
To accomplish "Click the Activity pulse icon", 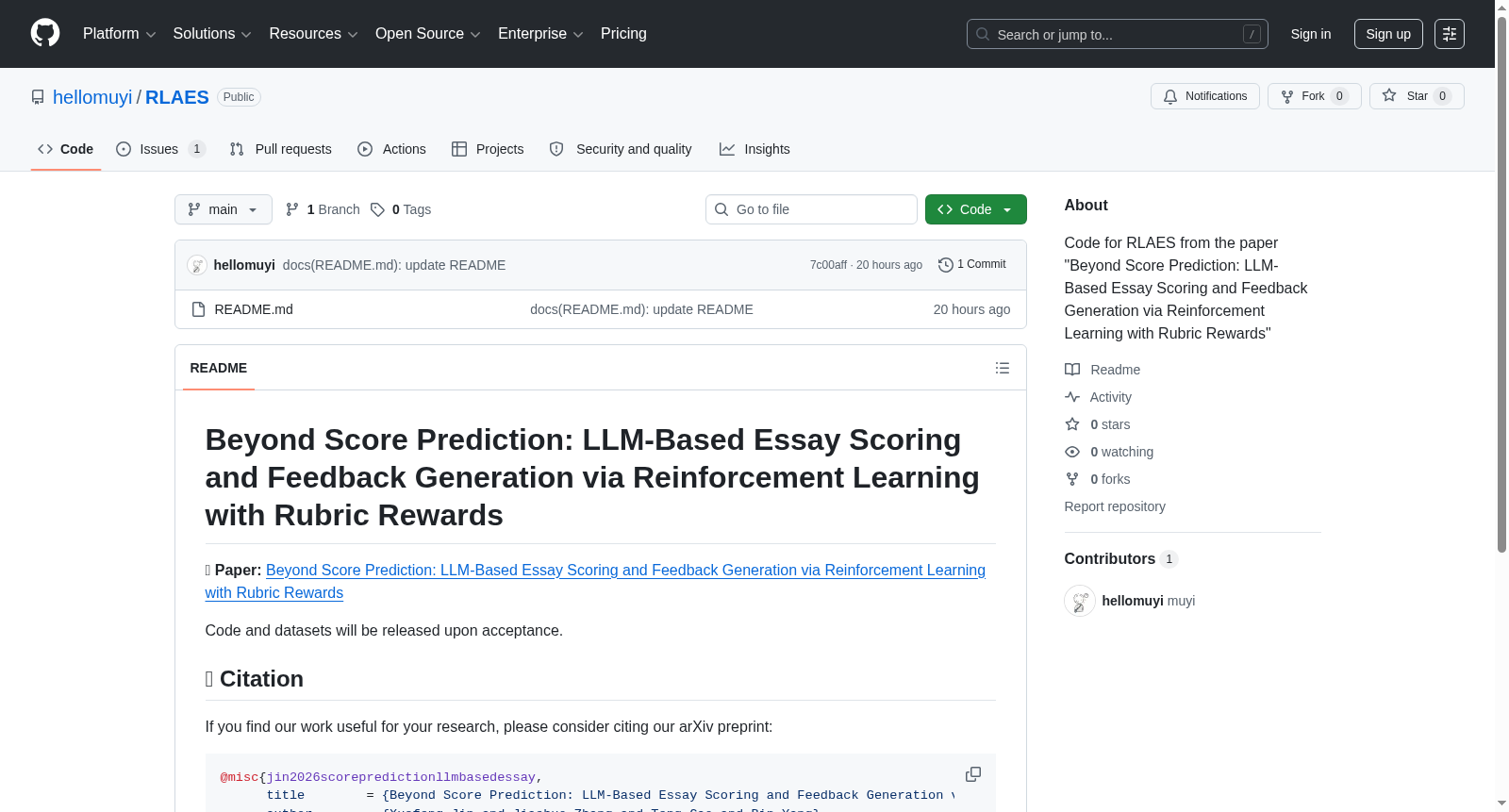I will (x=1072, y=397).
